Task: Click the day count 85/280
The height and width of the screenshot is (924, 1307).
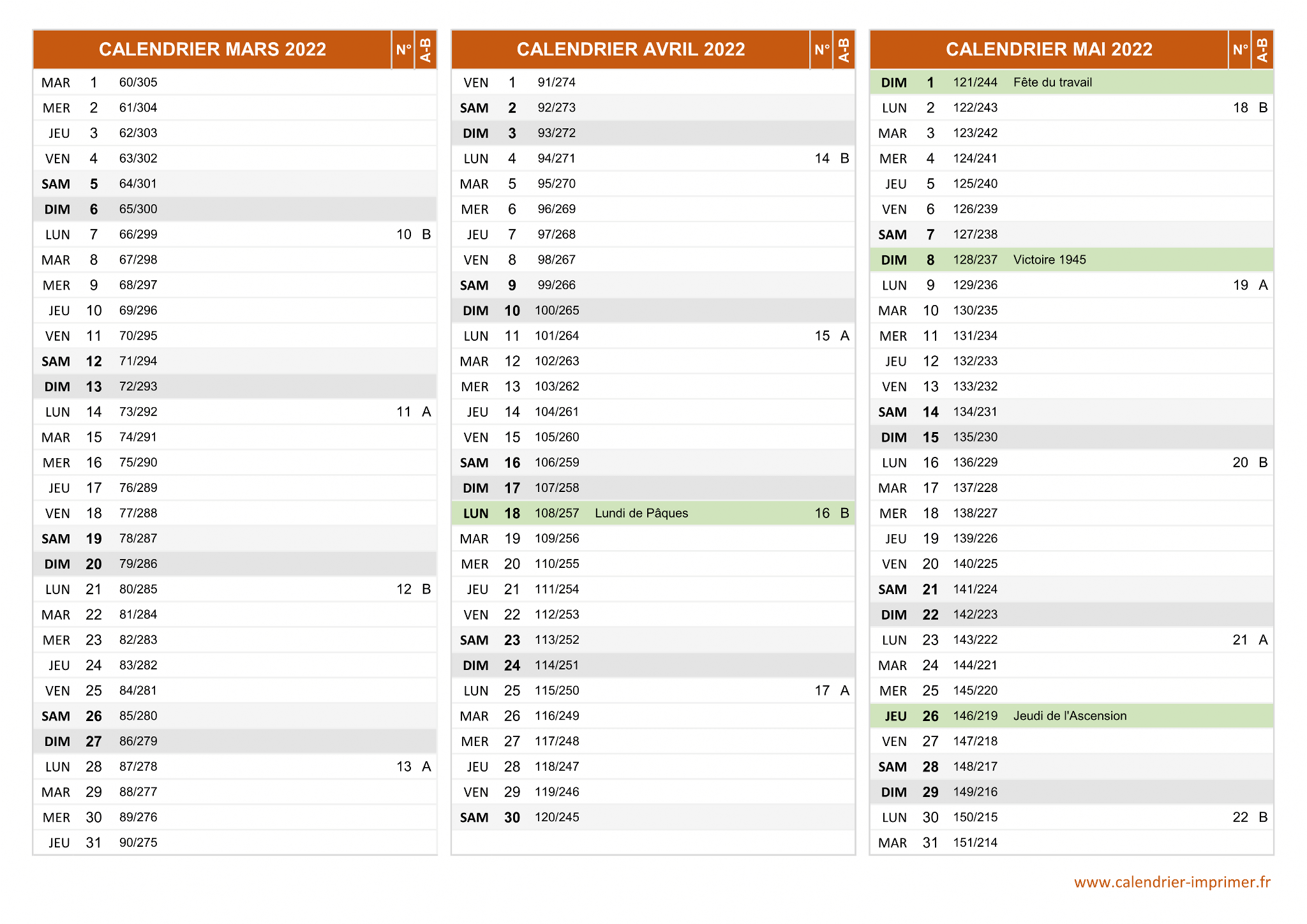Action: click(x=138, y=716)
